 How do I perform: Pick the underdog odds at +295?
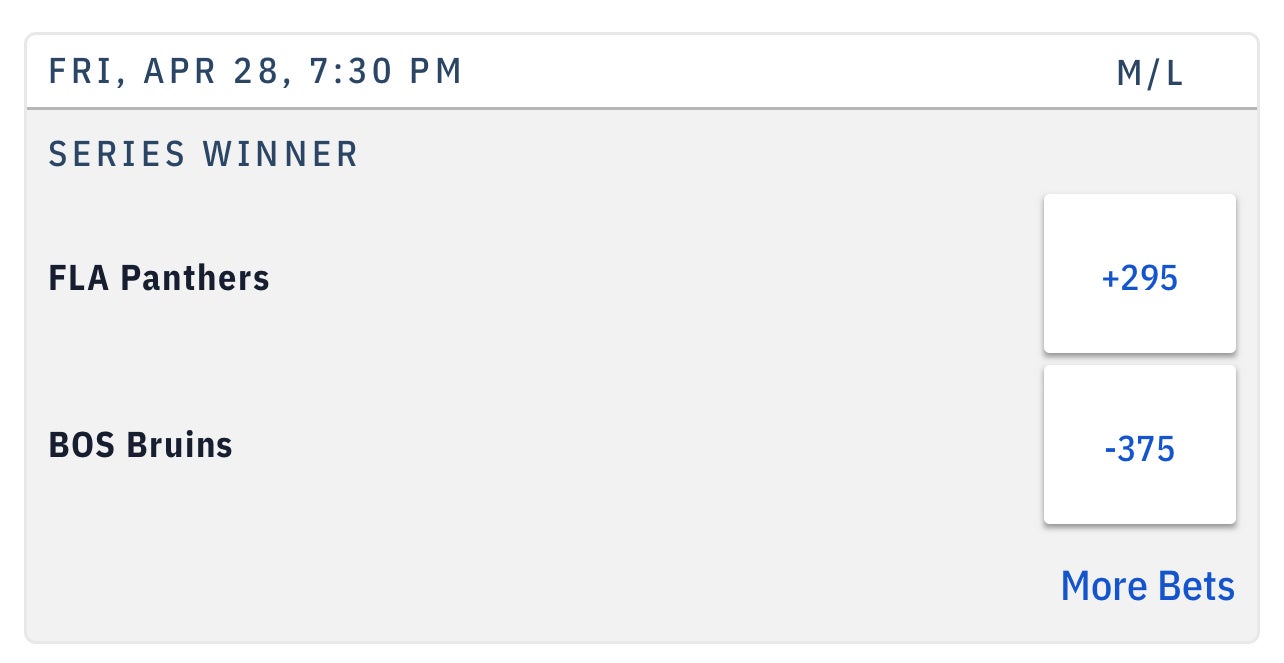[1139, 274]
